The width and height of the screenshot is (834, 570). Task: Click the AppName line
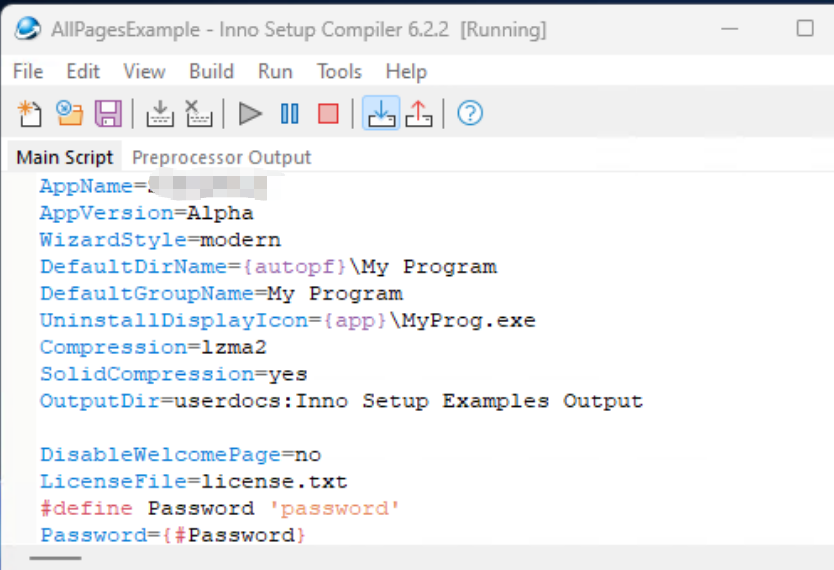click(x=153, y=186)
